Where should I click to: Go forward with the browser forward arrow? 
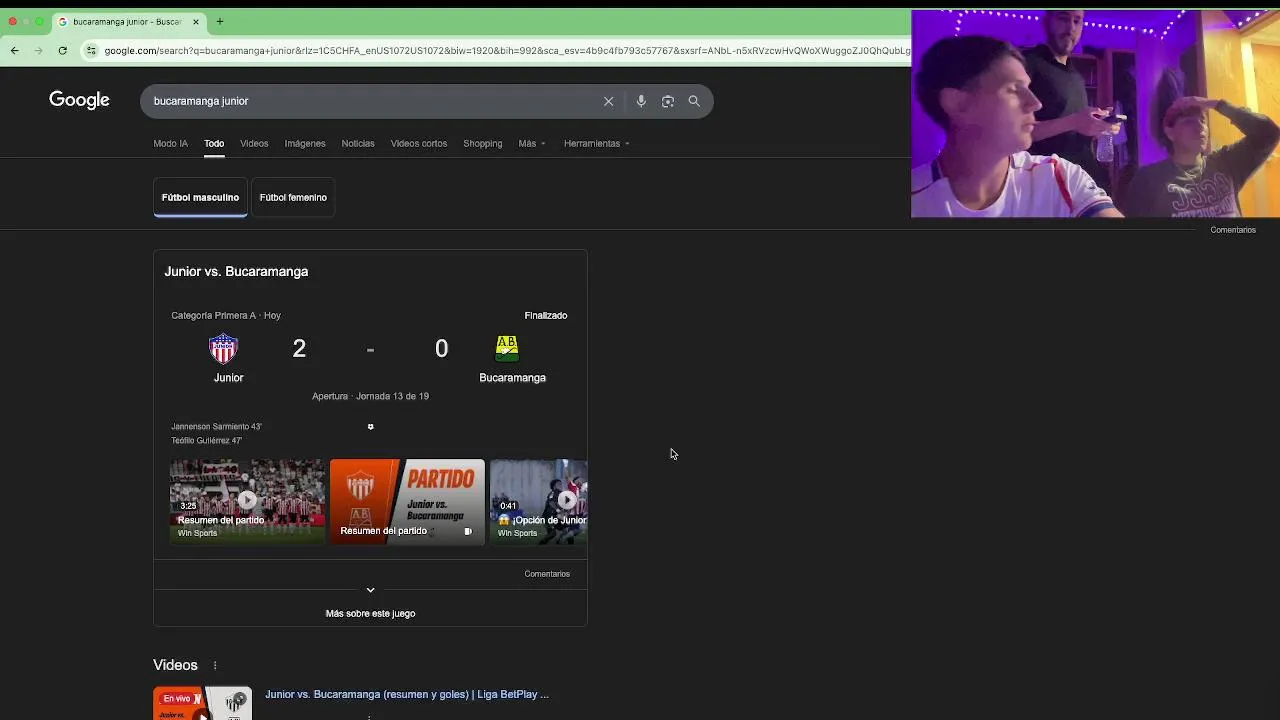[x=39, y=50]
